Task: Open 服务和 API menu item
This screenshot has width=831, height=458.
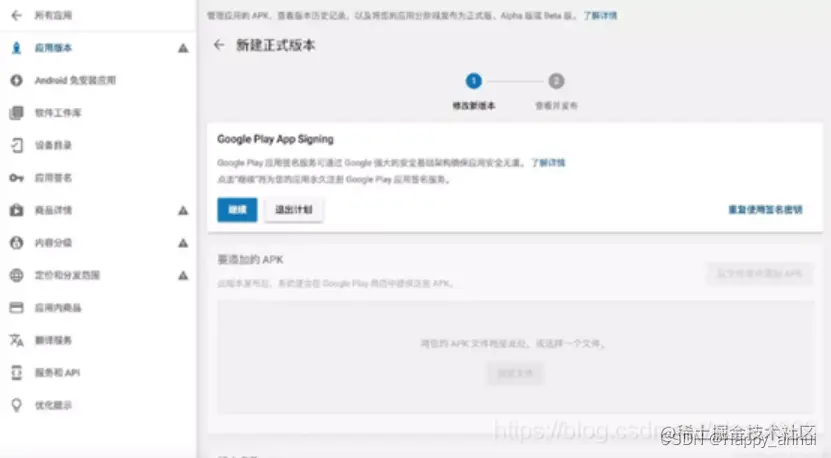Action: click(57, 373)
